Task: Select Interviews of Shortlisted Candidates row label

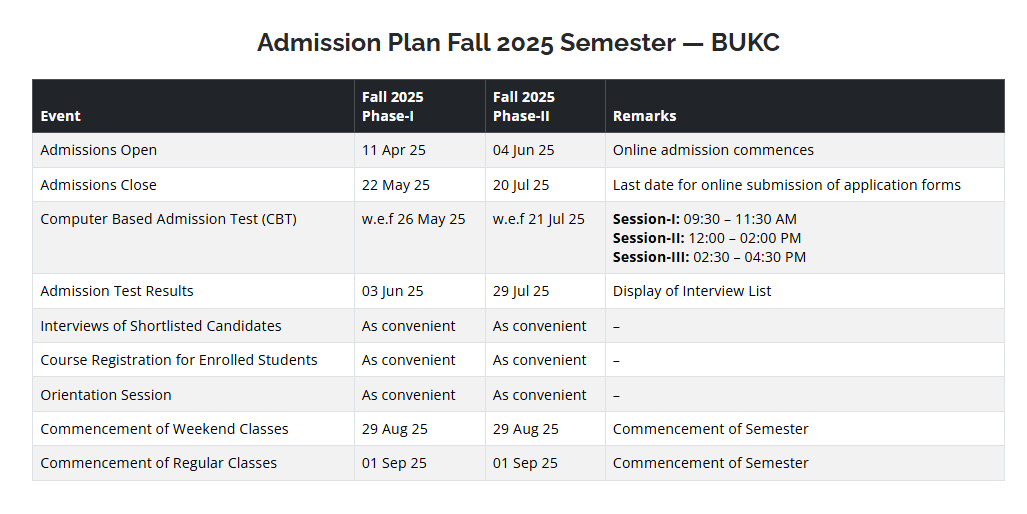Action: click(x=160, y=325)
